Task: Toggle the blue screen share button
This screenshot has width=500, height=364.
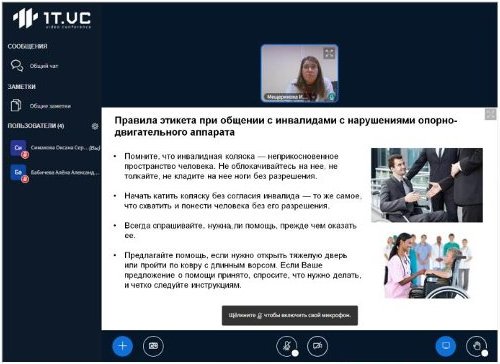Action: [x=446, y=346]
